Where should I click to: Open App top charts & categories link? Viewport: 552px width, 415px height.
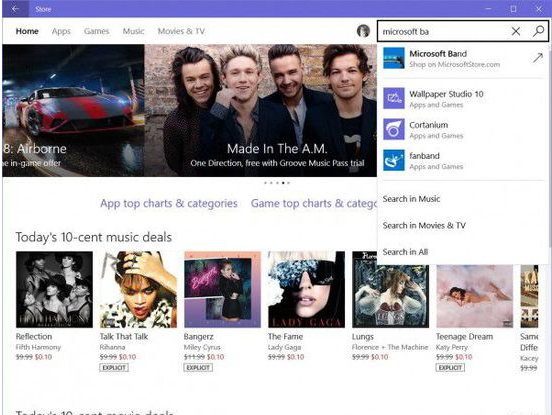coord(169,203)
